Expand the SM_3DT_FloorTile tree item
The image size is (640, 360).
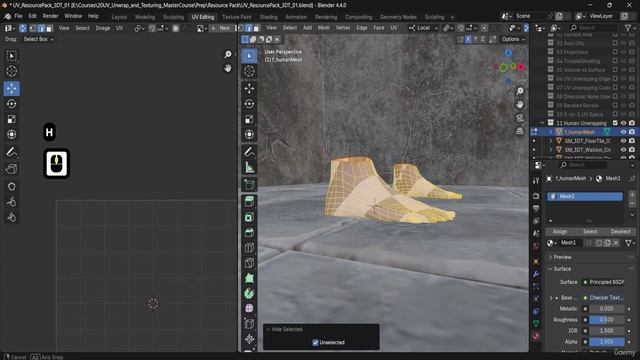pyautogui.click(x=551, y=141)
